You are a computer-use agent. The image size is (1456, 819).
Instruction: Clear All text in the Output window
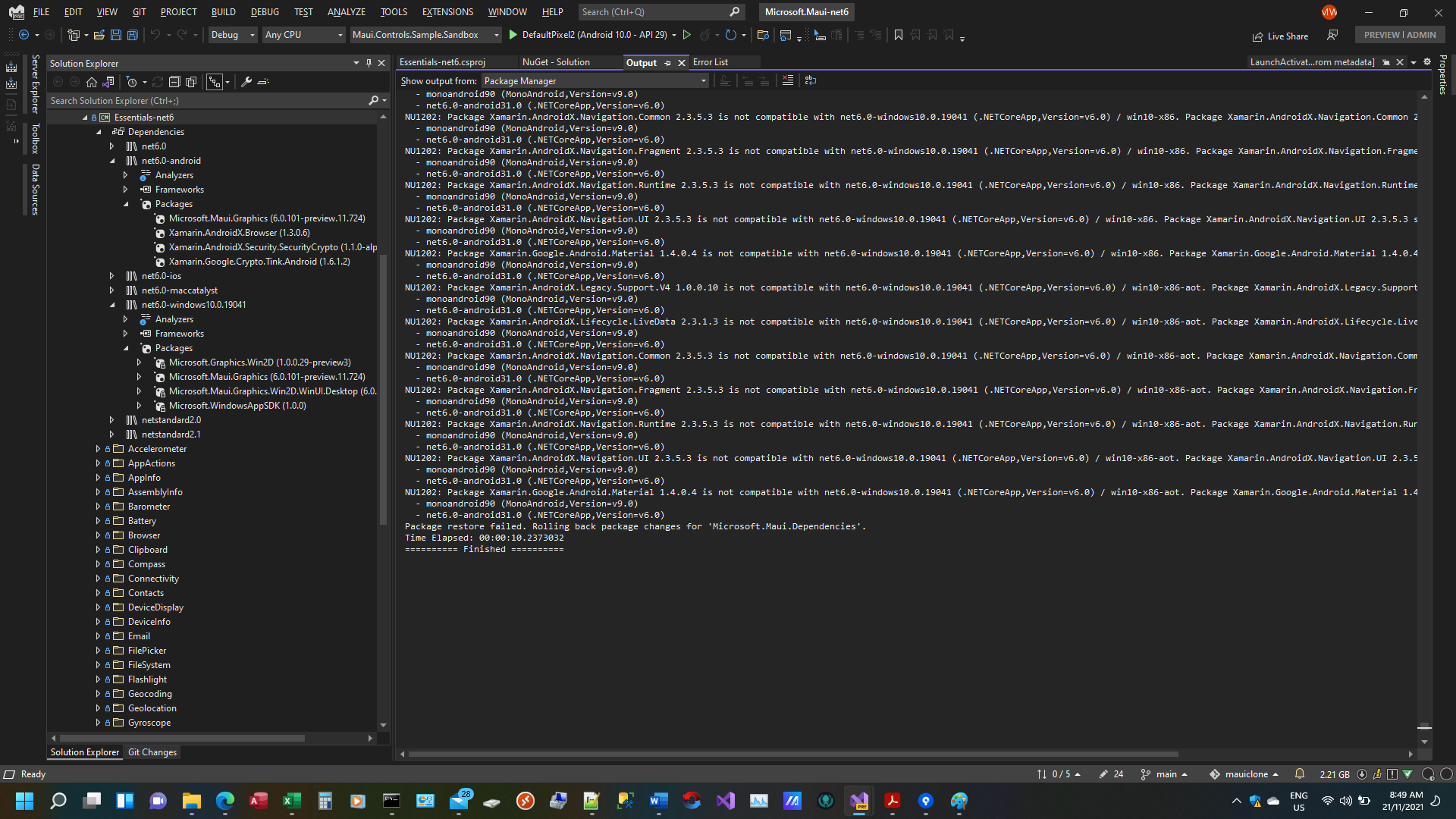click(788, 80)
